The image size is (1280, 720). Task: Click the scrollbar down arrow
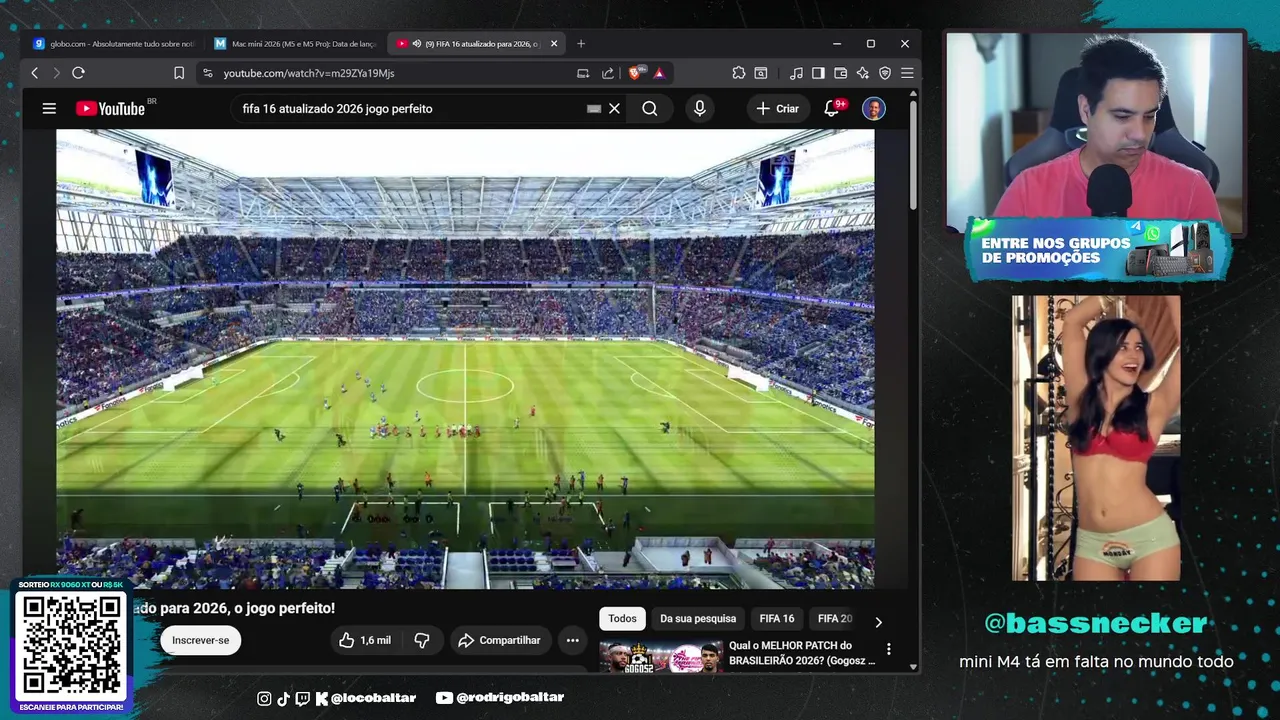913,666
